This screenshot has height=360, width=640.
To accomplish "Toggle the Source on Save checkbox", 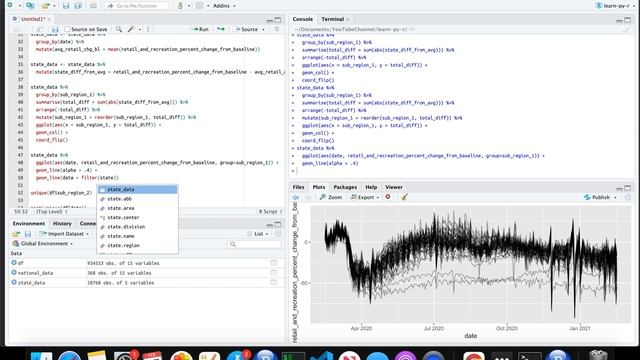I will click(67, 29).
